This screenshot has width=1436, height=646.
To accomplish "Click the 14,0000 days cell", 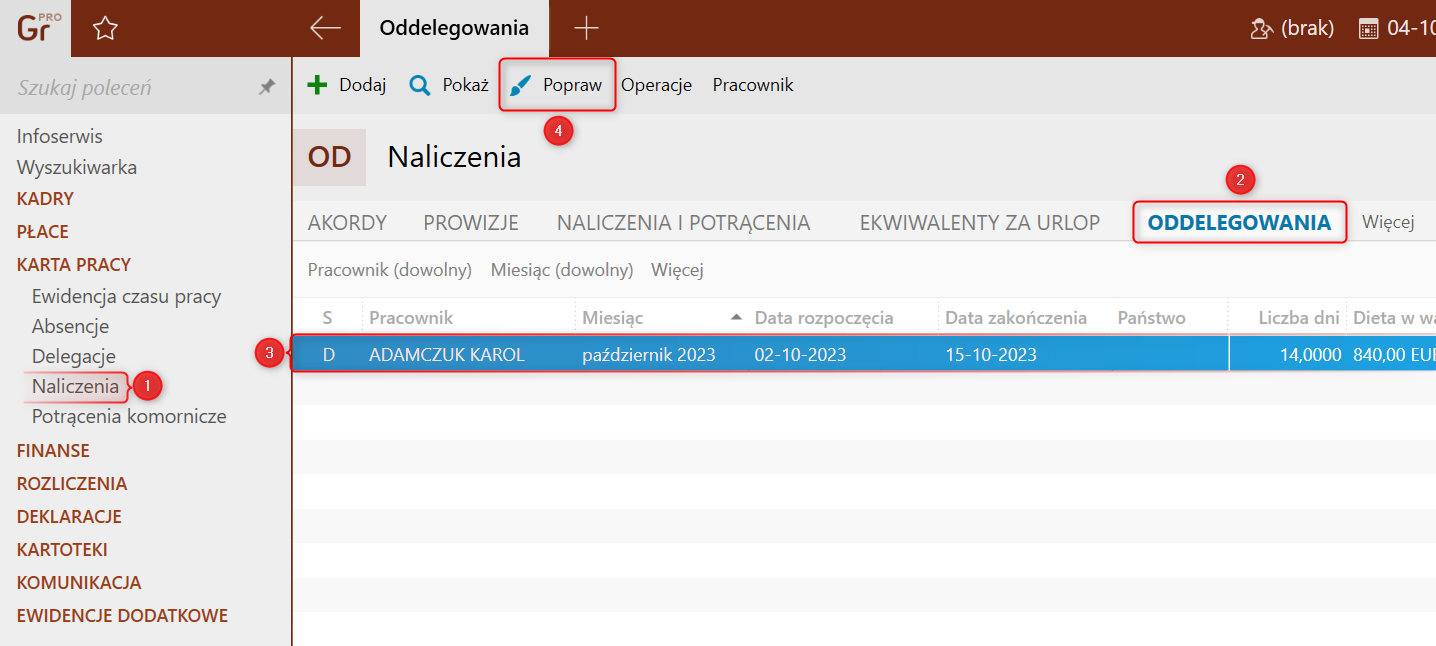I will (x=1311, y=355).
